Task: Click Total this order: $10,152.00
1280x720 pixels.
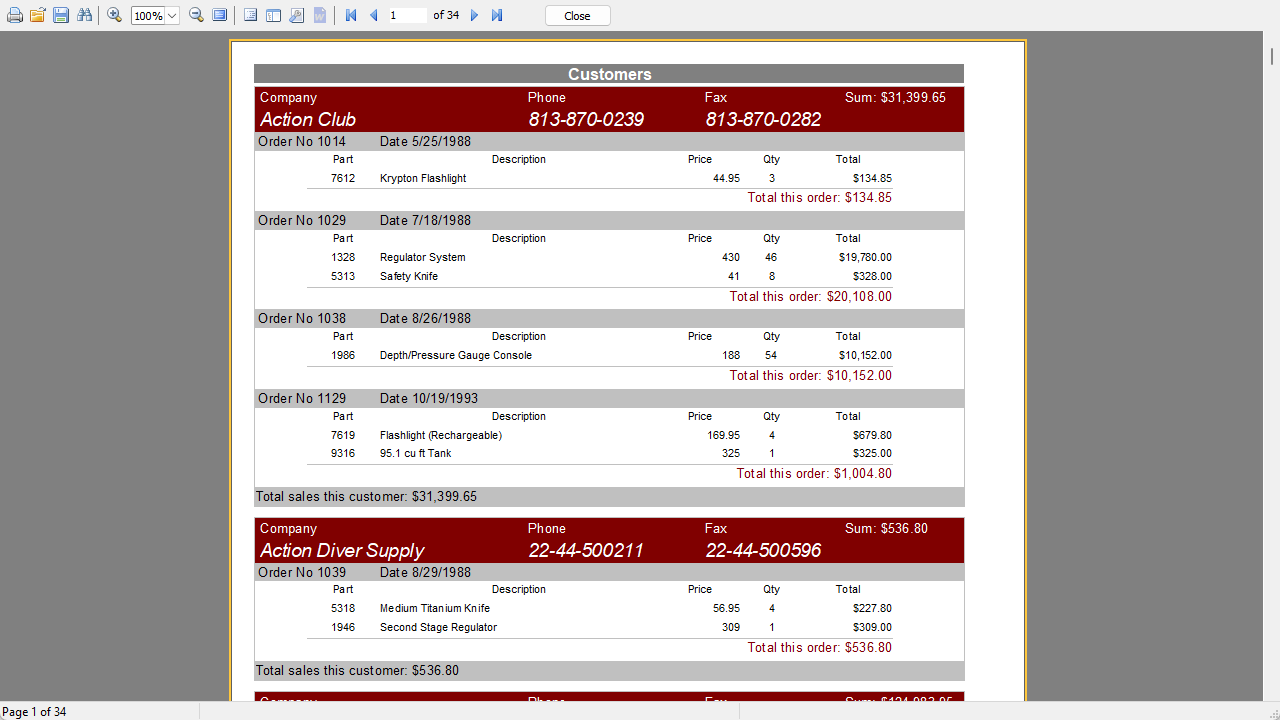Action: coord(811,375)
